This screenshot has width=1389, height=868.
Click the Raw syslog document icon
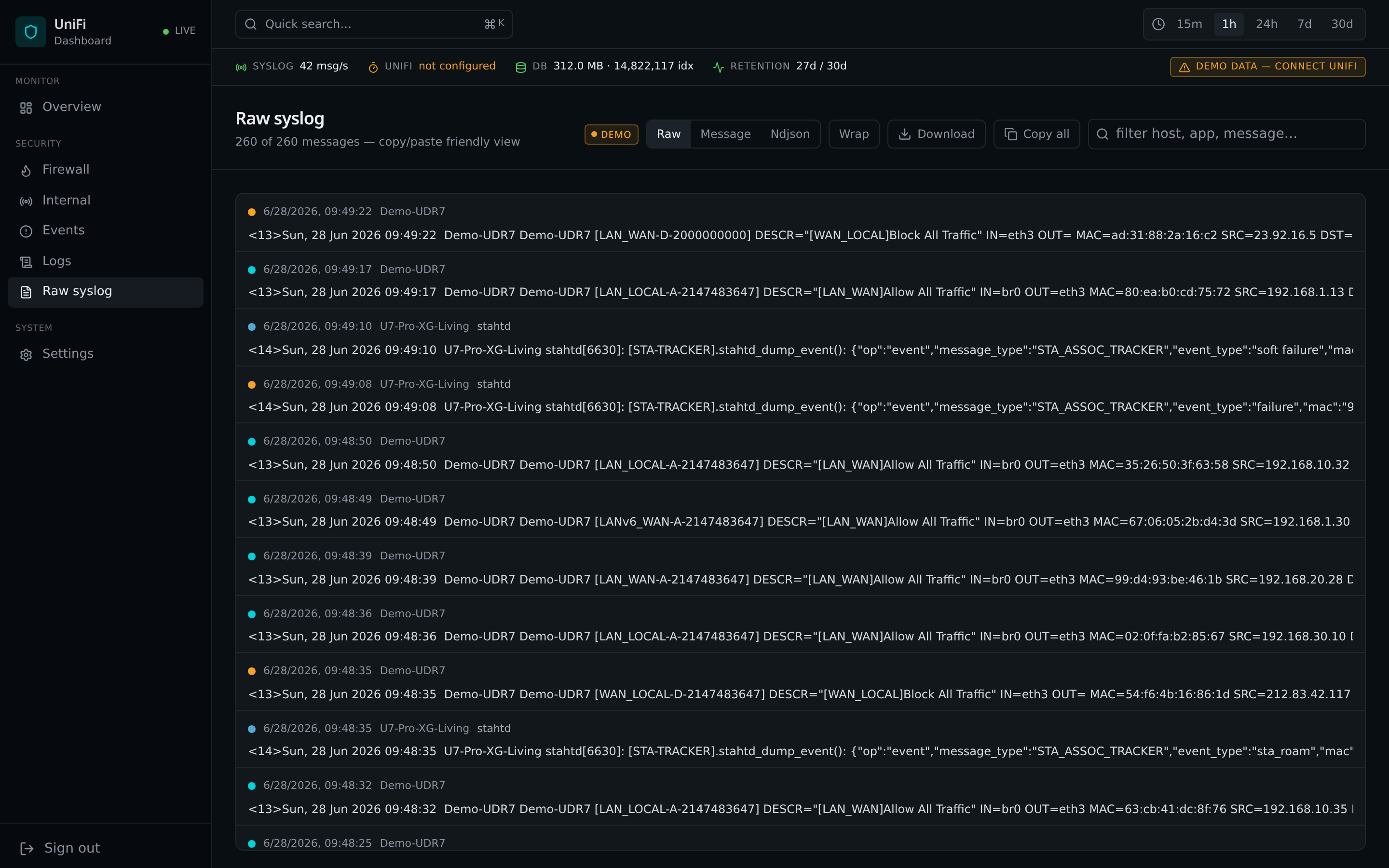[x=26, y=292]
